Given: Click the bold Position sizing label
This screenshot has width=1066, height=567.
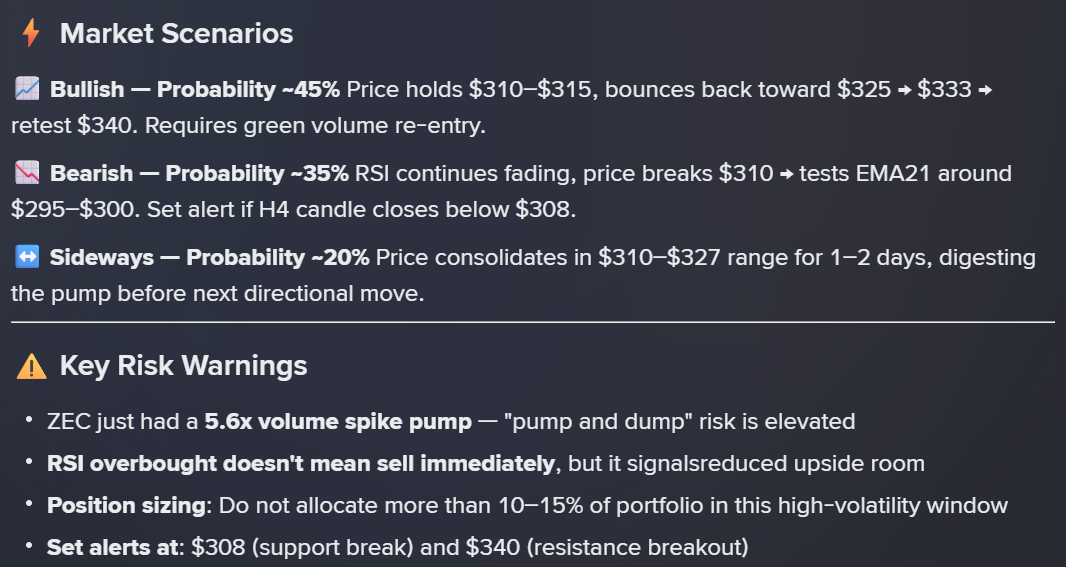Looking at the screenshot, I should click(126, 505).
